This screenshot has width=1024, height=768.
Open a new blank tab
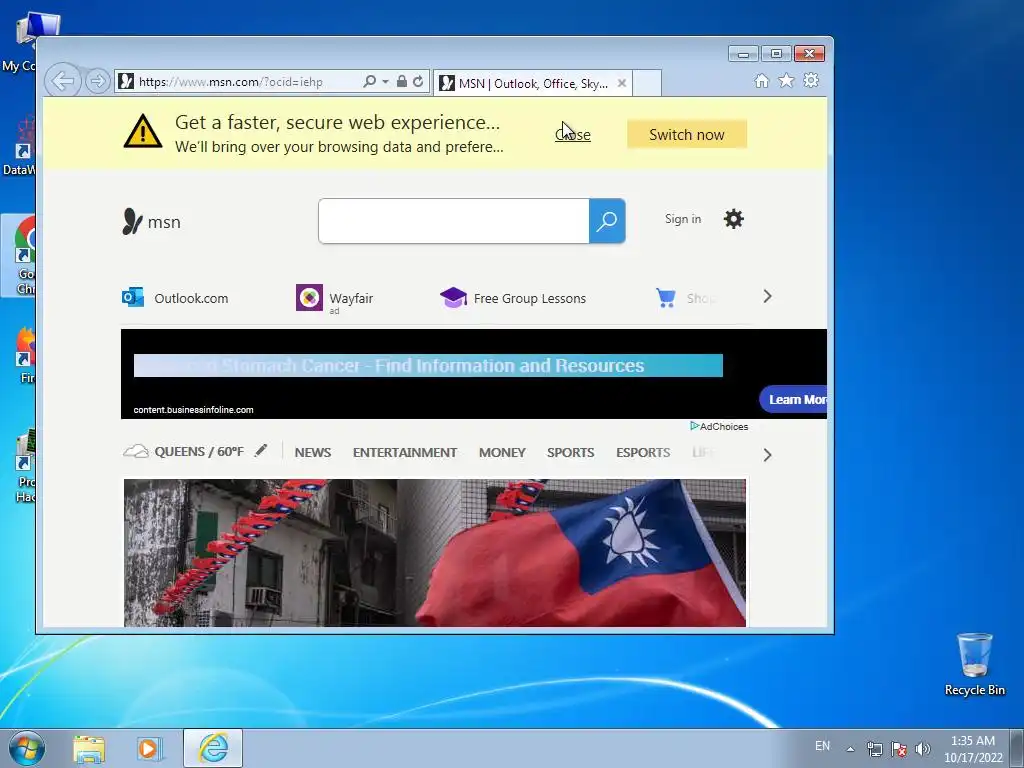pos(647,83)
